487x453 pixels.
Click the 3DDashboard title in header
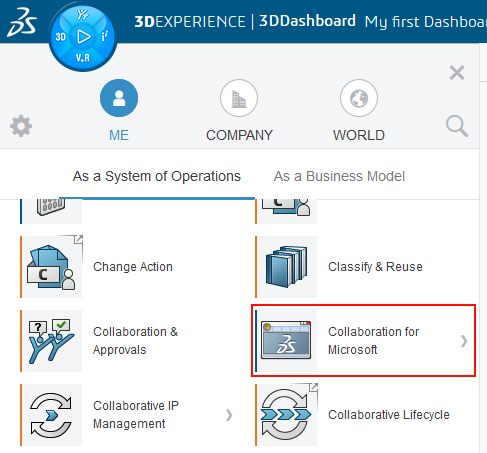307,21
